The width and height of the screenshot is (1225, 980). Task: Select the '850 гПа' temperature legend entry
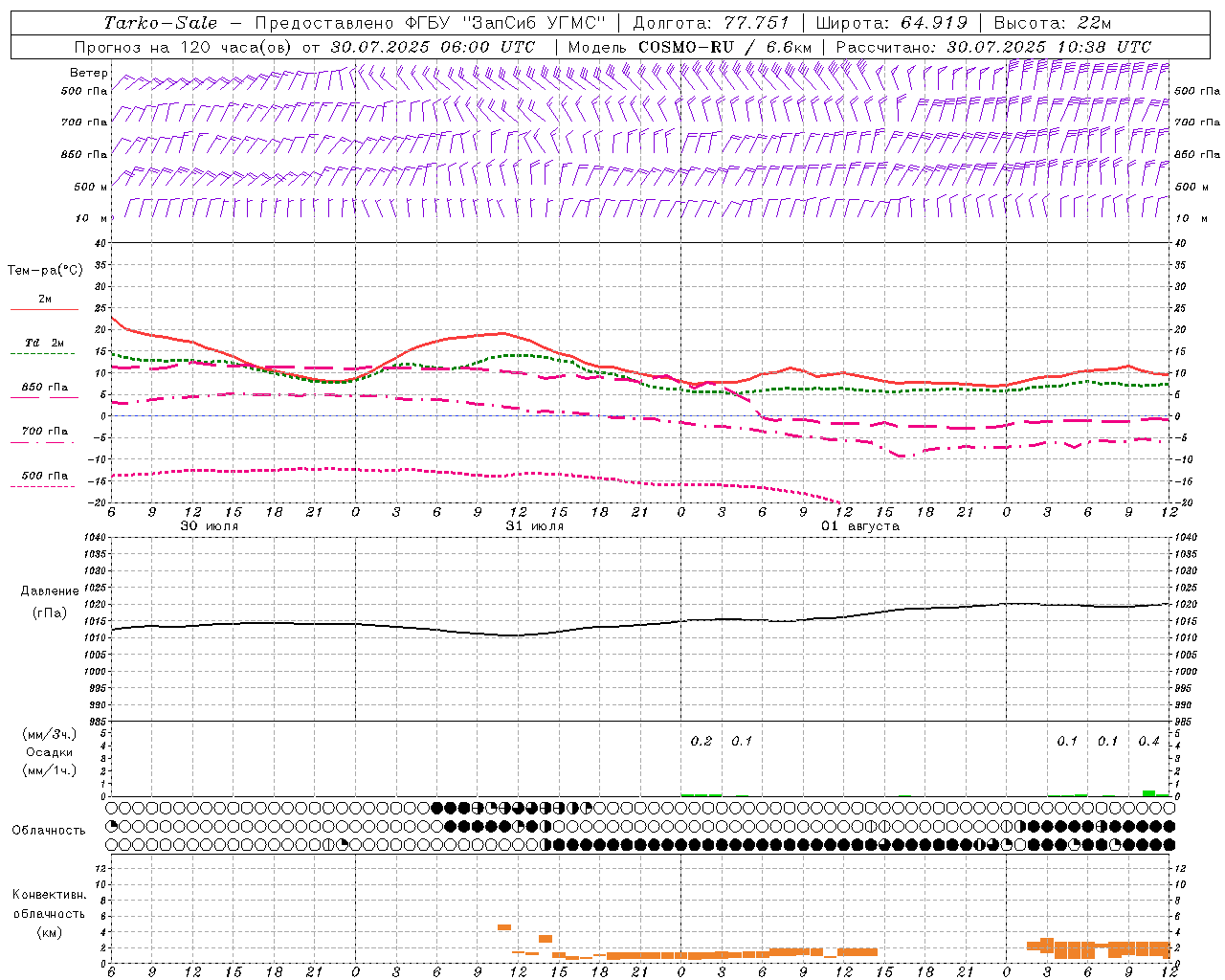coord(45,388)
